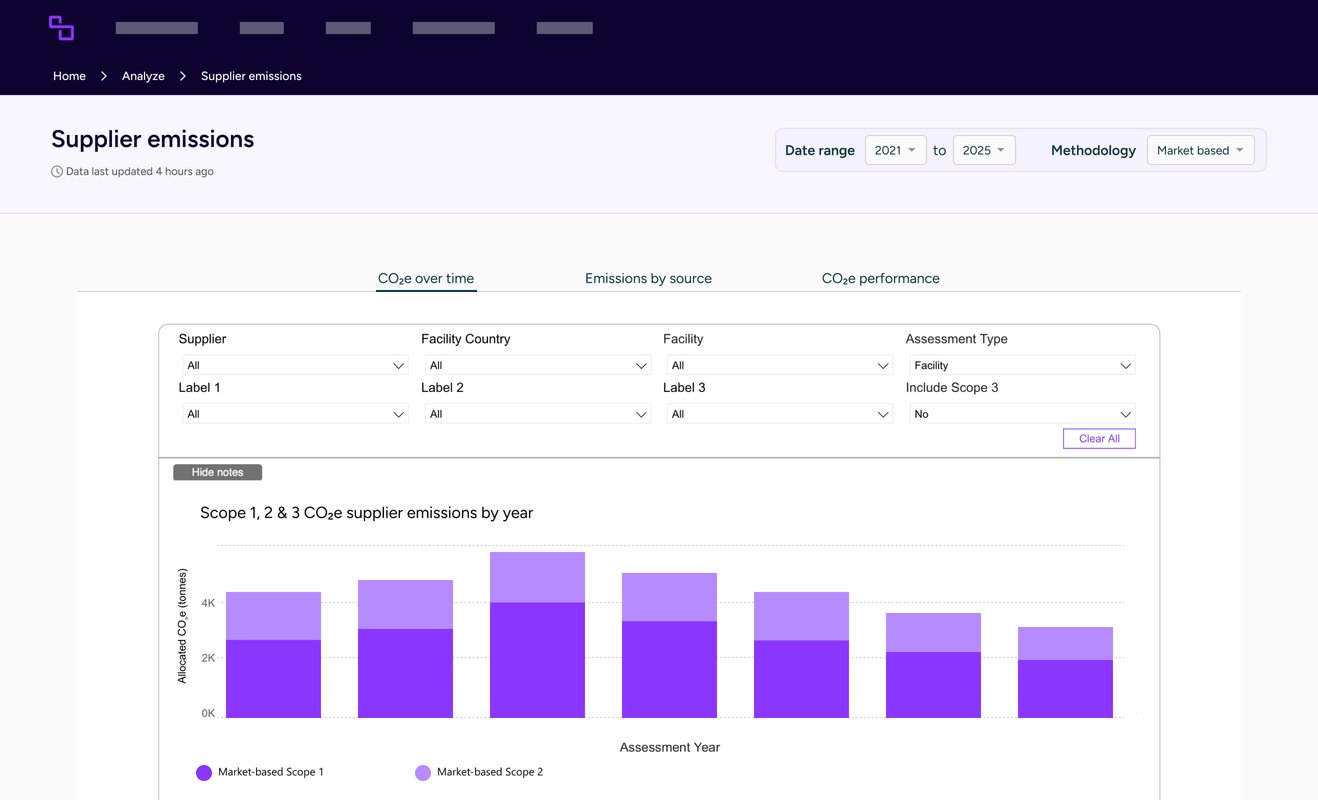Open the Label 2 filter dropdown

[537, 414]
